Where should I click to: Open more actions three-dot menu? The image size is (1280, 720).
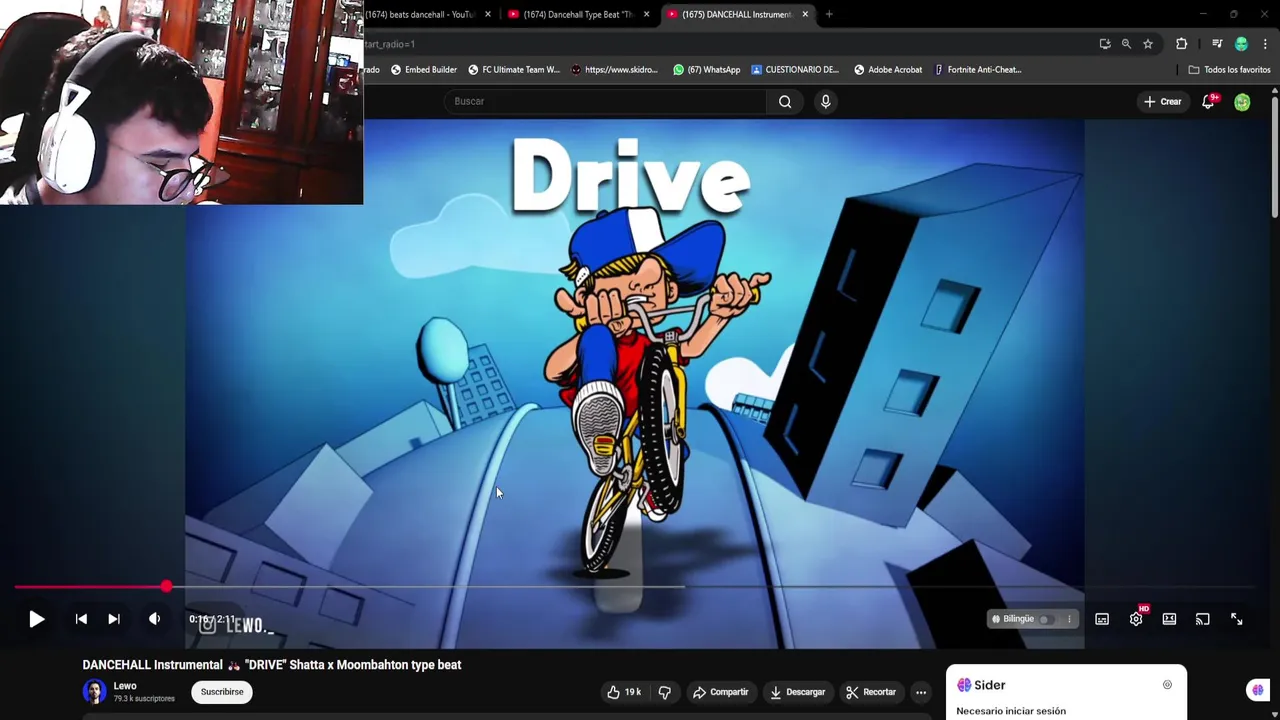coord(921,692)
